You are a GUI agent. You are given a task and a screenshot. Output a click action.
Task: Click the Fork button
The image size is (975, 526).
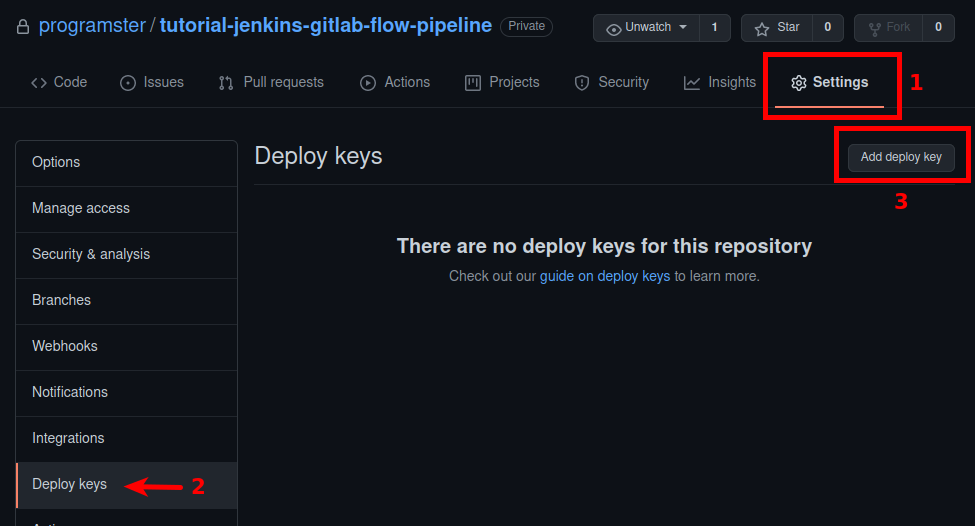tap(889, 27)
